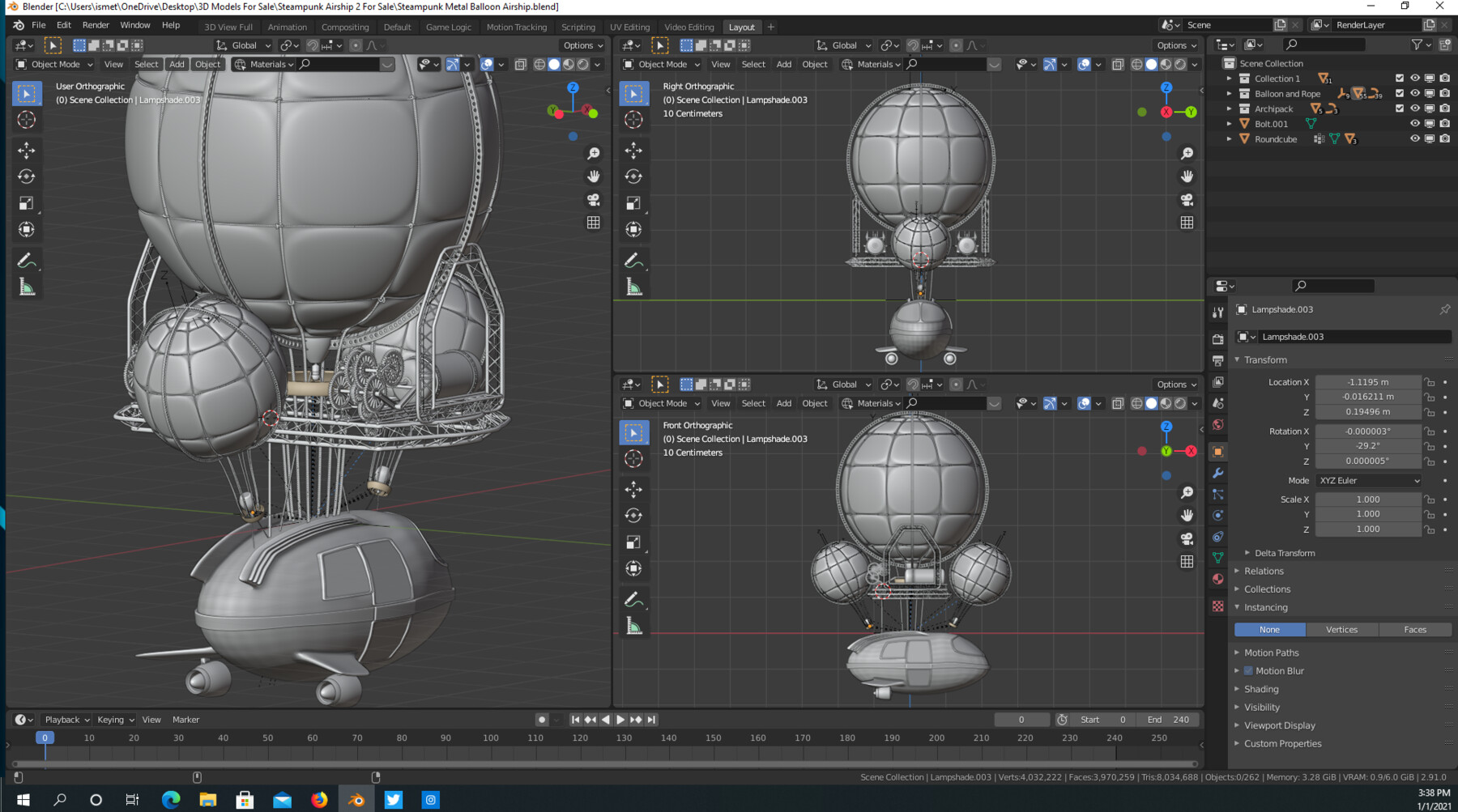Disable the Collection 1 checkbox in the outliner
This screenshot has height=812, width=1458.
pyautogui.click(x=1399, y=79)
